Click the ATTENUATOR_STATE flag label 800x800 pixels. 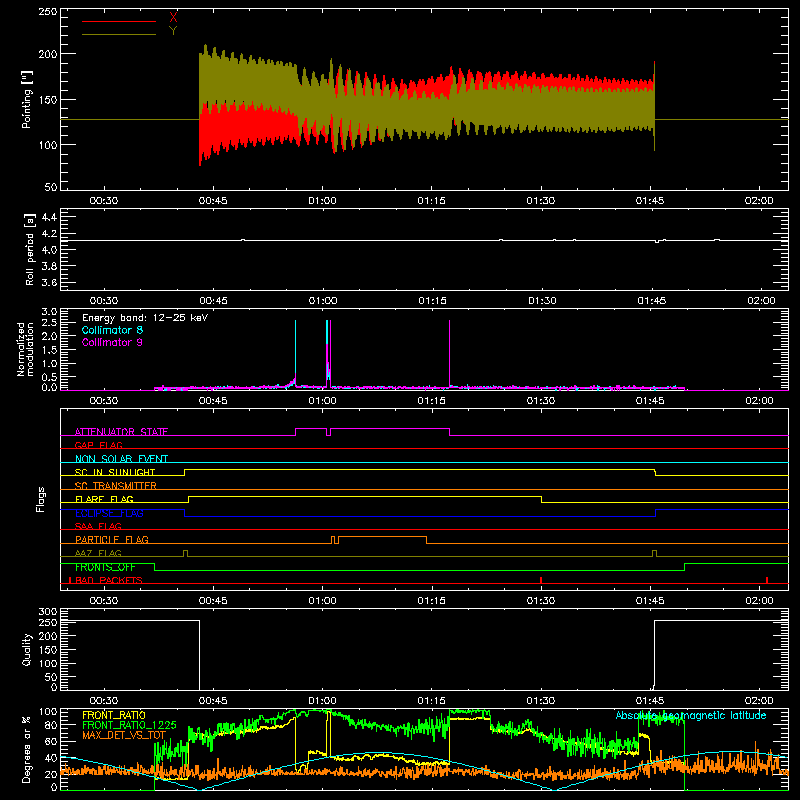[x=121, y=432]
